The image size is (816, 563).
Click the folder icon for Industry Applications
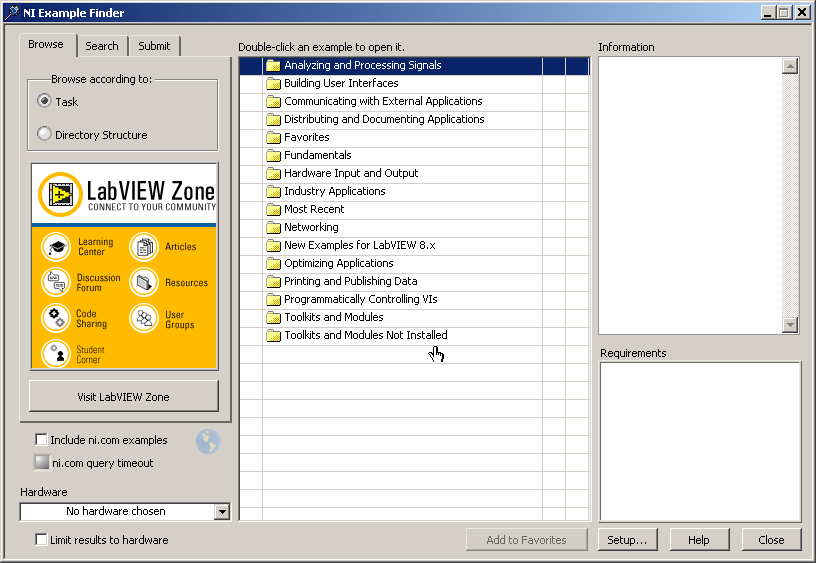pos(273,191)
